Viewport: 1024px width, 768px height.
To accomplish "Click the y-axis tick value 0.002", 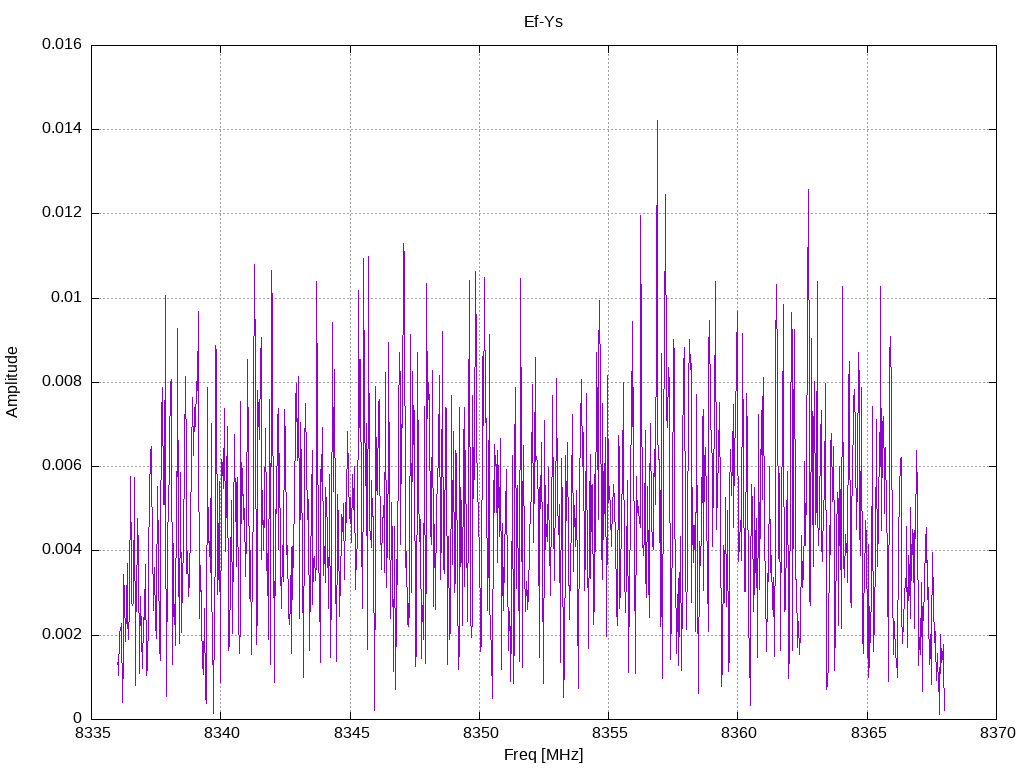I will (x=62, y=635).
